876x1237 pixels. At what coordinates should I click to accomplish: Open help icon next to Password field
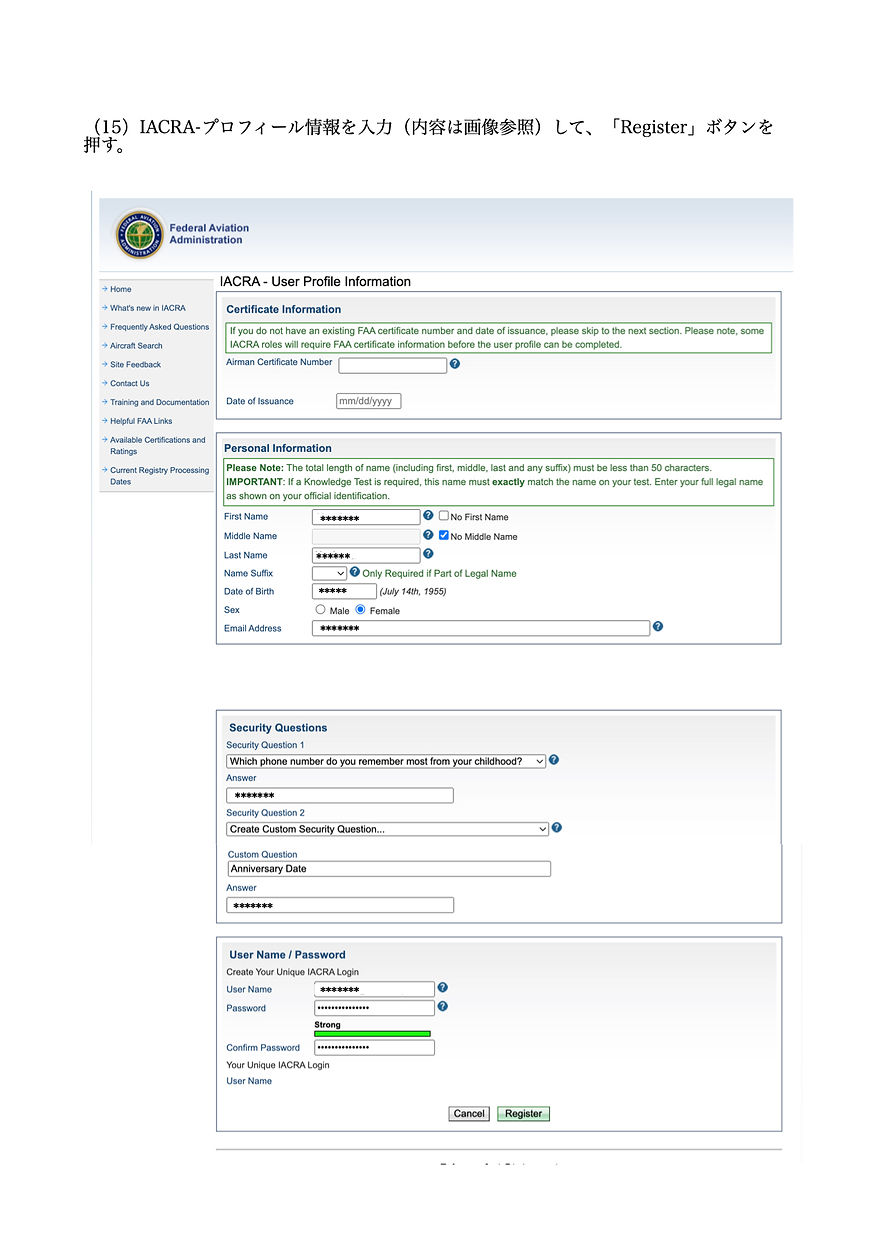click(x=443, y=1007)
